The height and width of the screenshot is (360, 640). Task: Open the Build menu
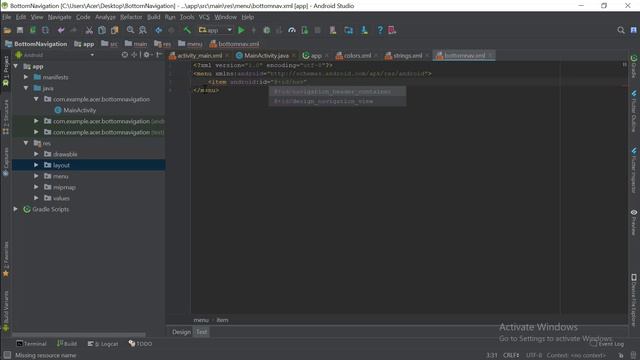[x=153, y=17]
